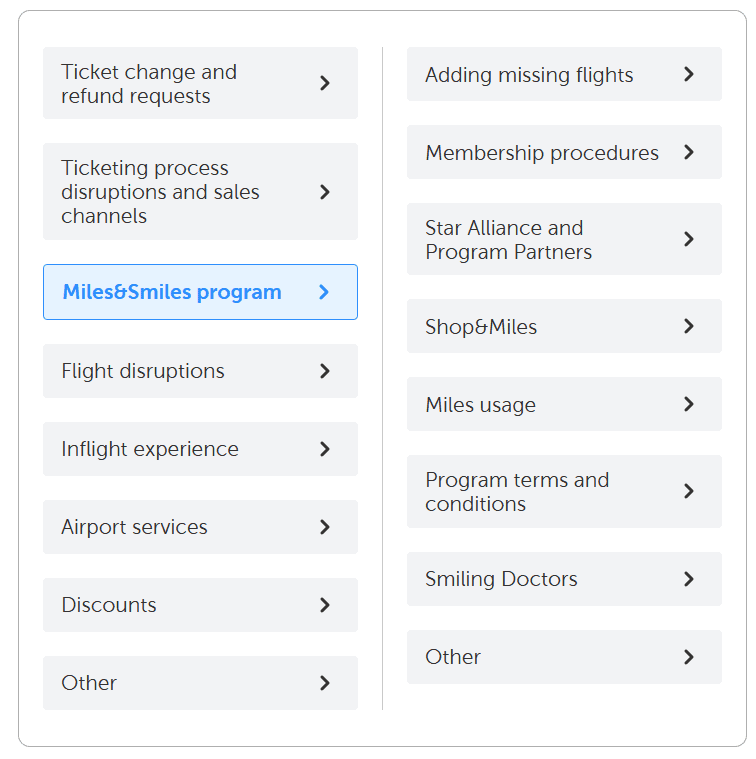Click chevron beside Inflight experience
The width and height of the screenshot is (756, 759).
325,449
